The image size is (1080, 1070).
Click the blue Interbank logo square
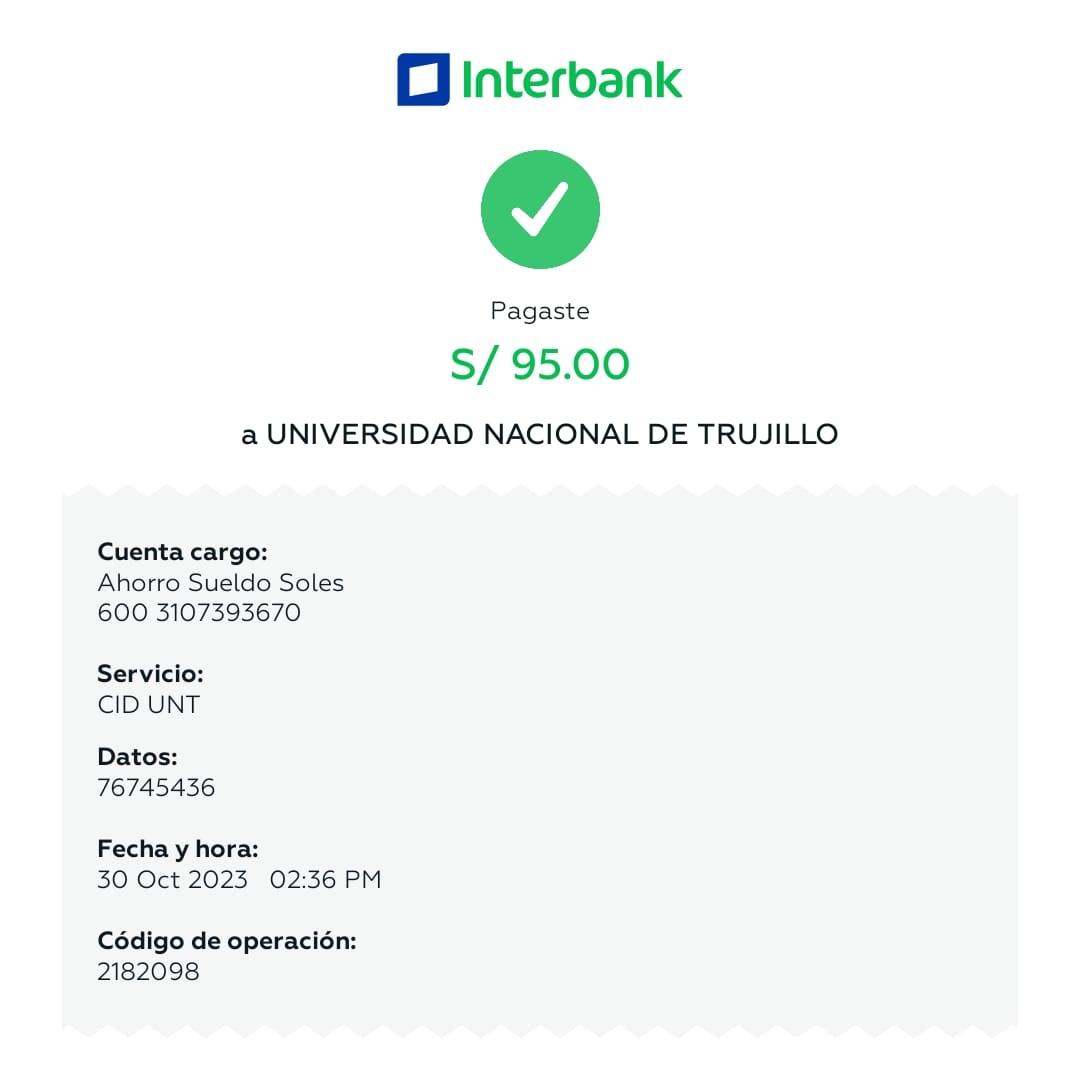point(423,79)
